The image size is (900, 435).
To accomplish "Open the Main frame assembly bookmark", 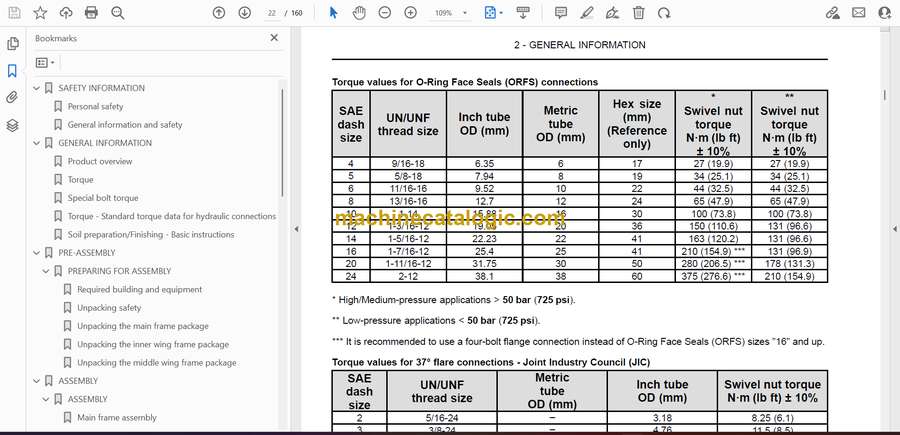I will point(117,418).
